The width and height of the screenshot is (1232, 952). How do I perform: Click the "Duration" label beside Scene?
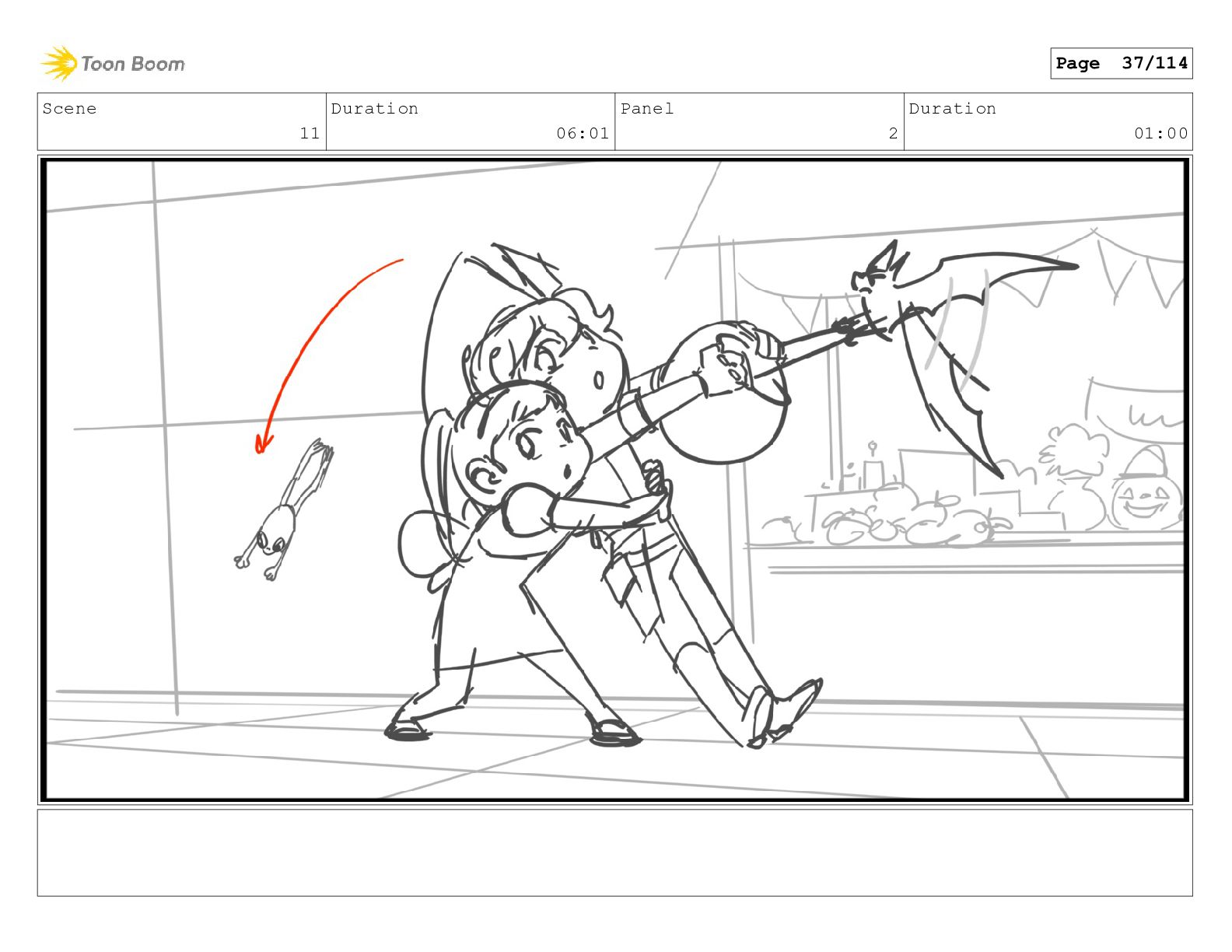click(x=374, y=109)
